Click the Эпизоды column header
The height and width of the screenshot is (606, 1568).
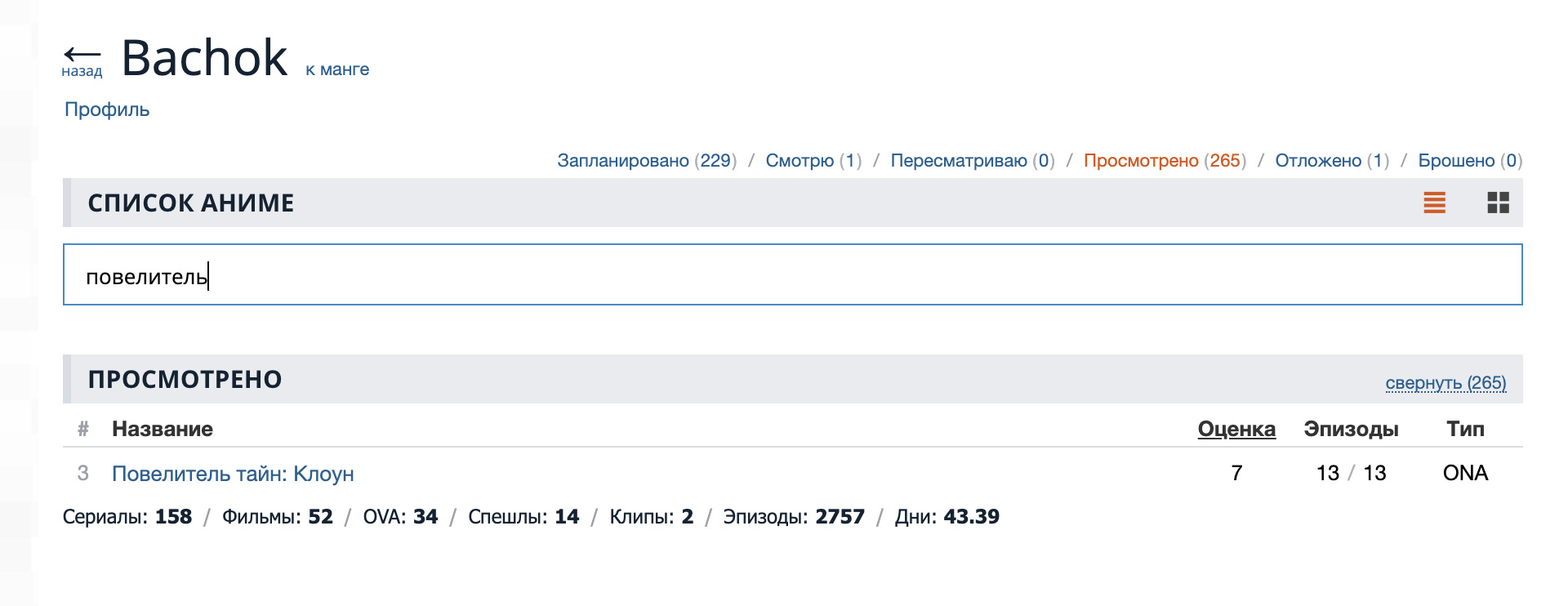point(1351,429)
